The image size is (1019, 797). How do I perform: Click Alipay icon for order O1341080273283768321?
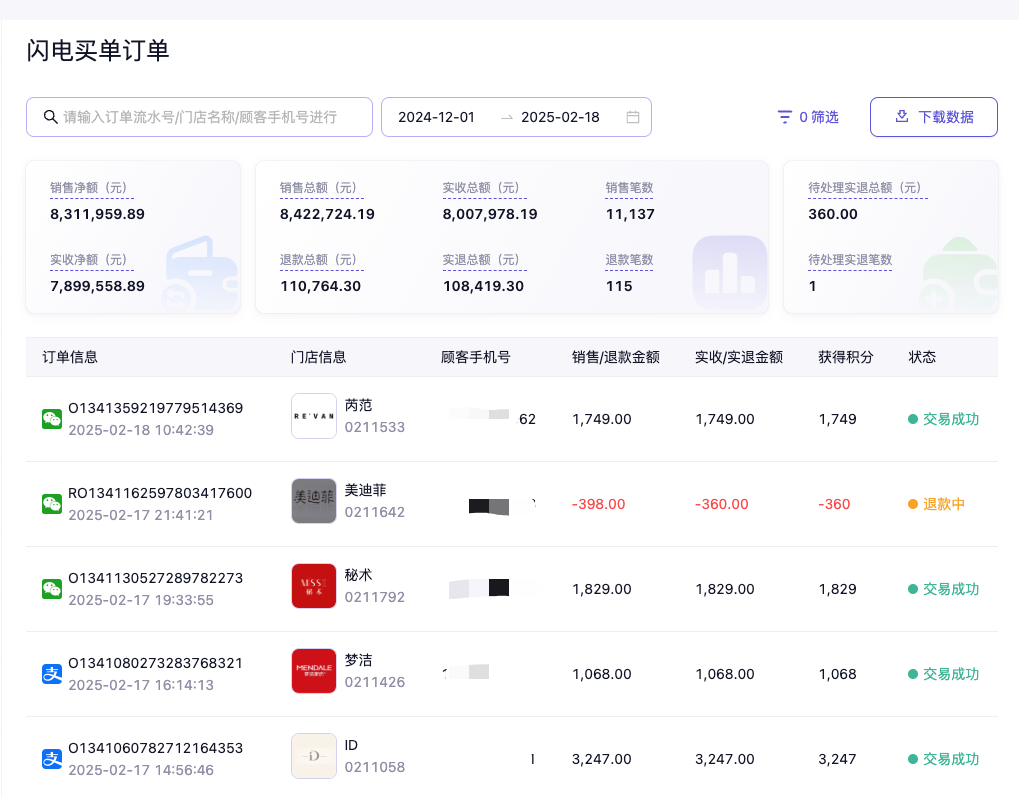52,674
